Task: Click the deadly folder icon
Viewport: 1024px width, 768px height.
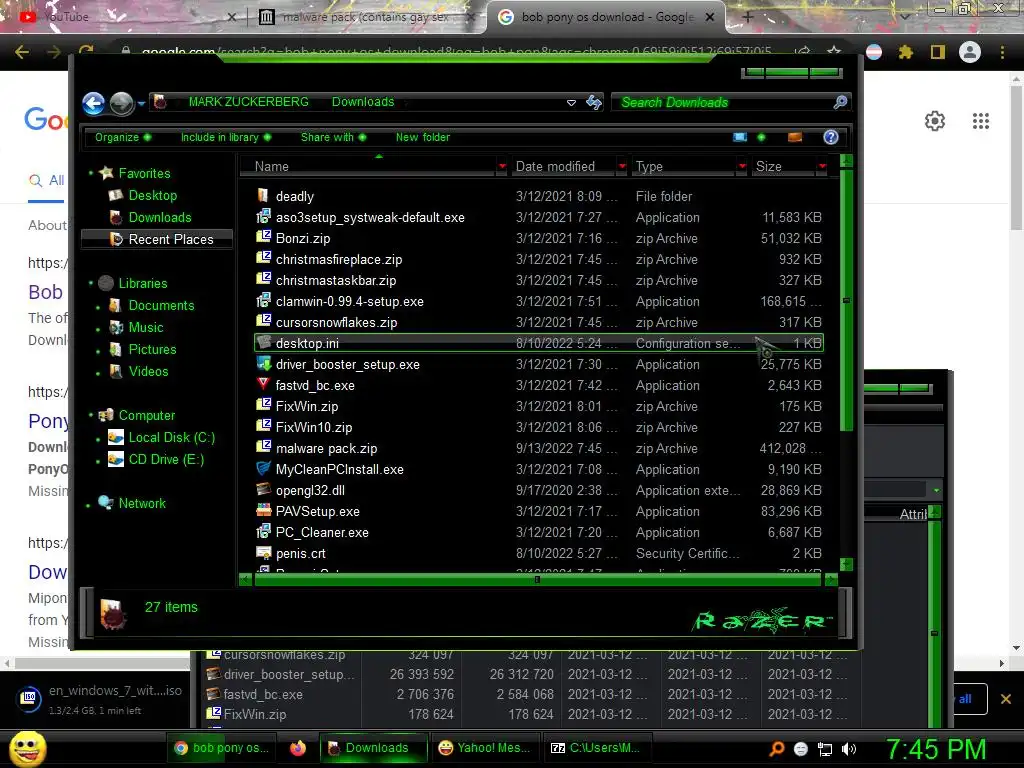Action: tap(263, 195)
